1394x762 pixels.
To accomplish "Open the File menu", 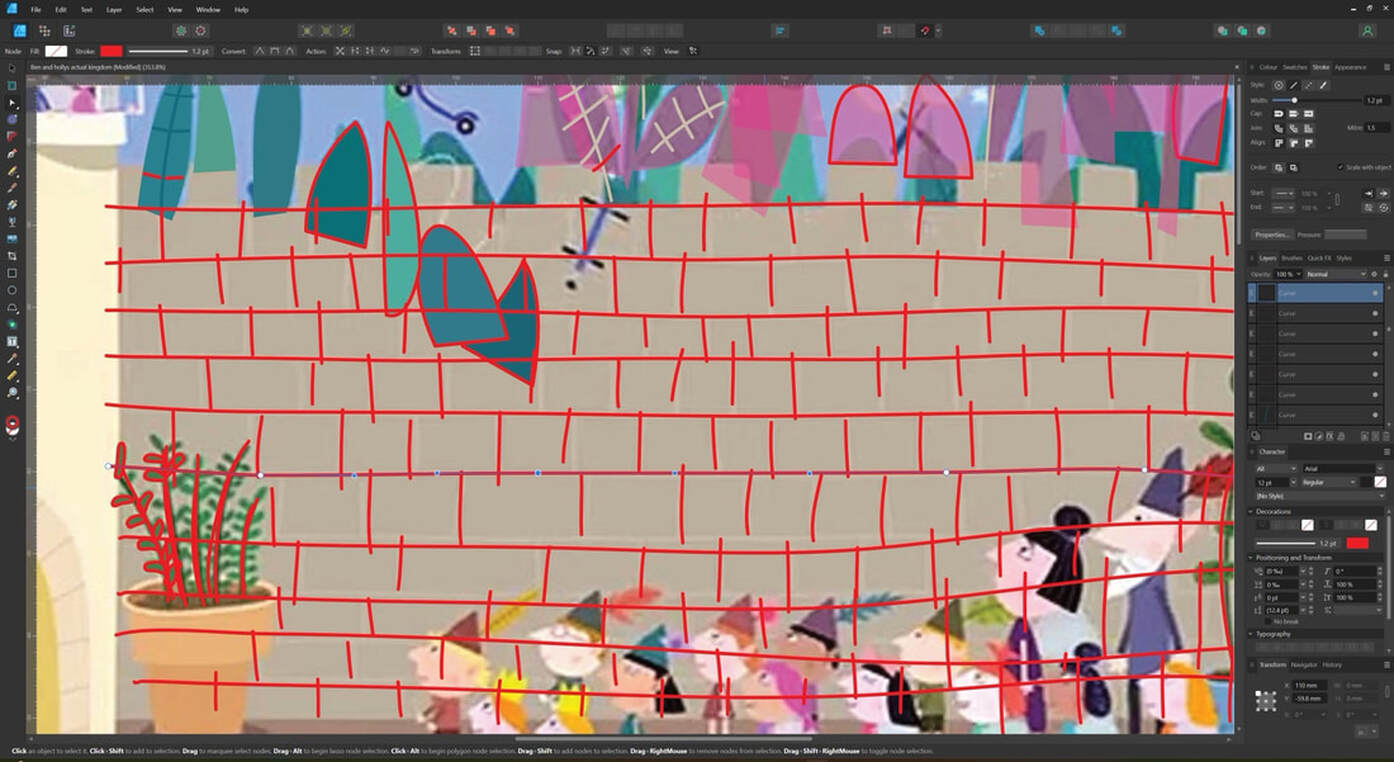I will [36, 9].
